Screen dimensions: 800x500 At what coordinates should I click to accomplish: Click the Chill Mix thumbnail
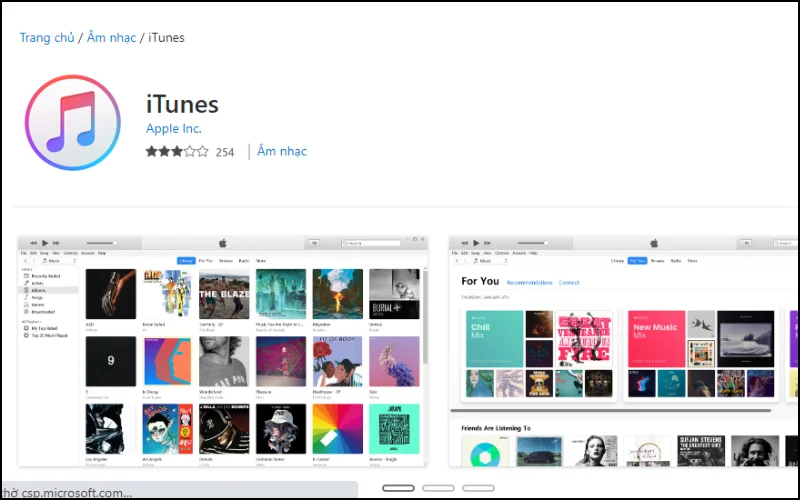coord(494,339)
